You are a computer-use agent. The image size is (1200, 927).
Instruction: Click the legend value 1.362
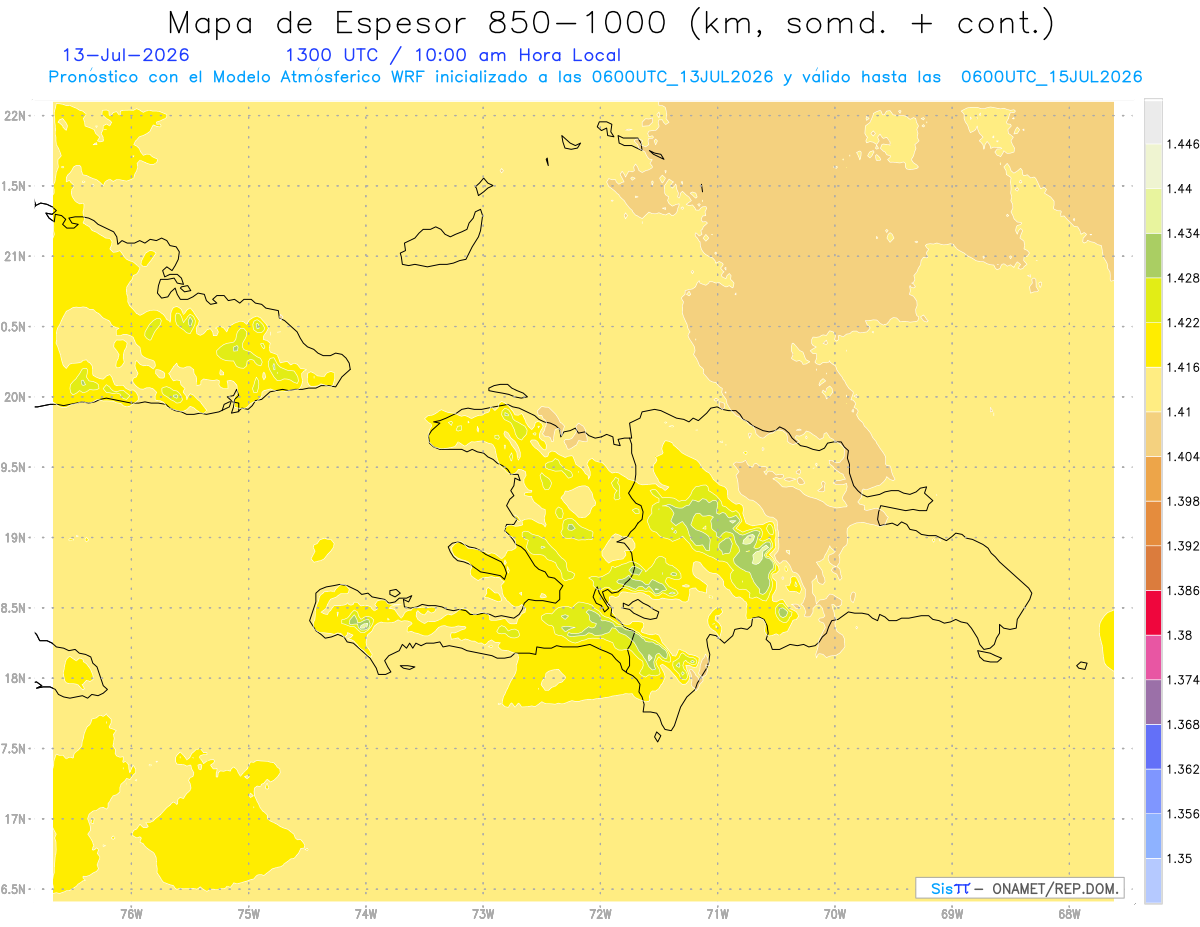1183,769
